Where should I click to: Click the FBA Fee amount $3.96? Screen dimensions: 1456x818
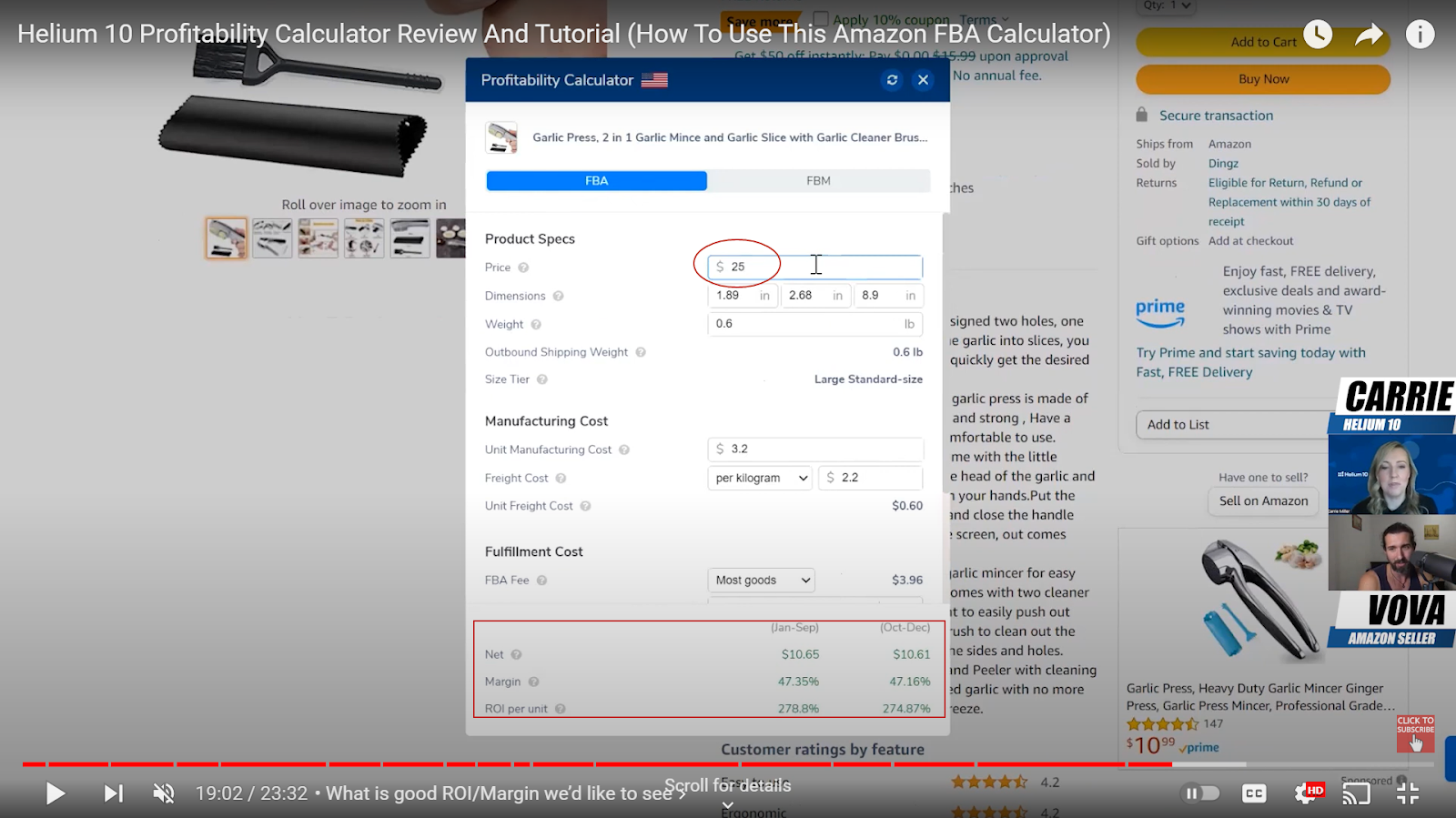[907, 581]
